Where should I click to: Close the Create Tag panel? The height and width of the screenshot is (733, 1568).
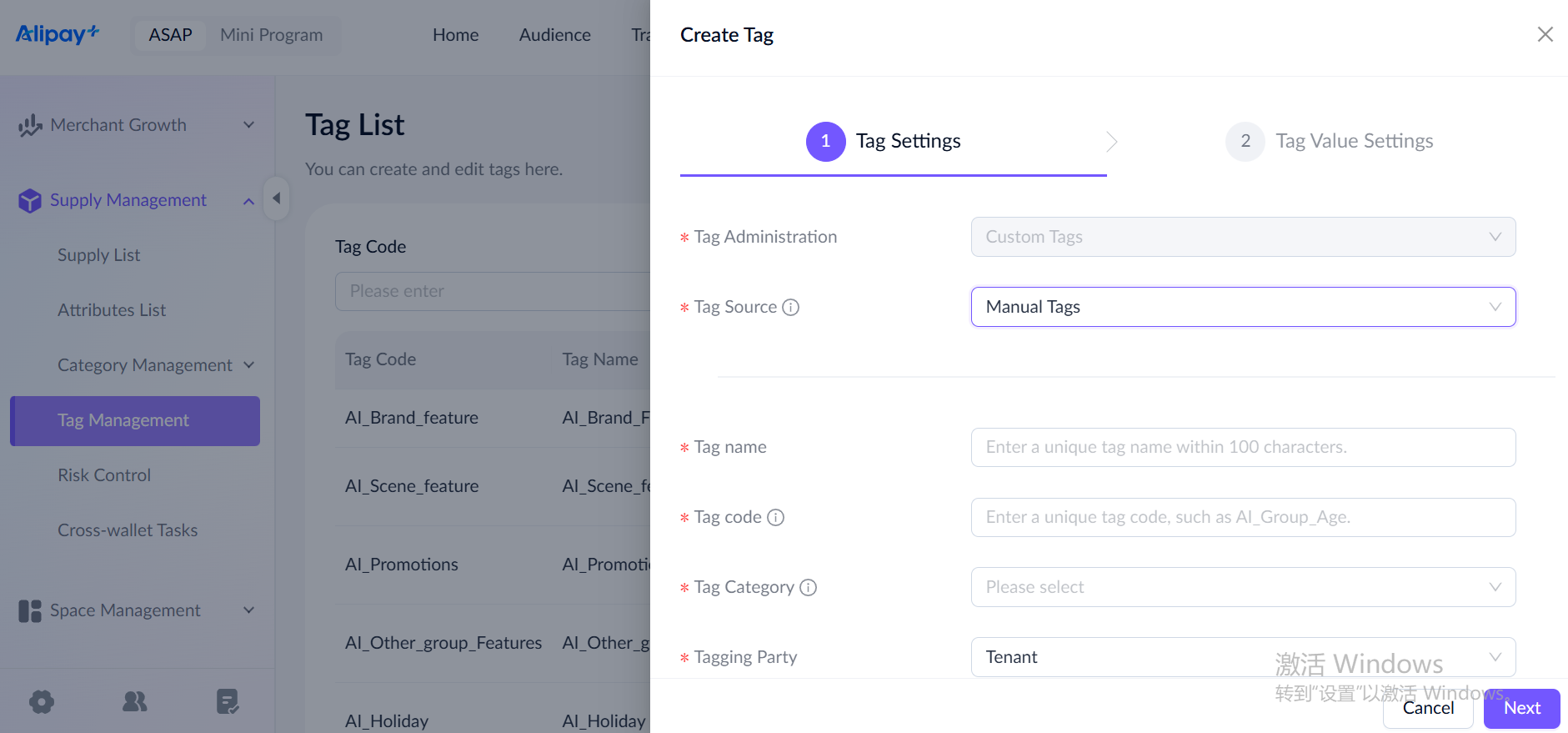click(x=1545, y=34)
